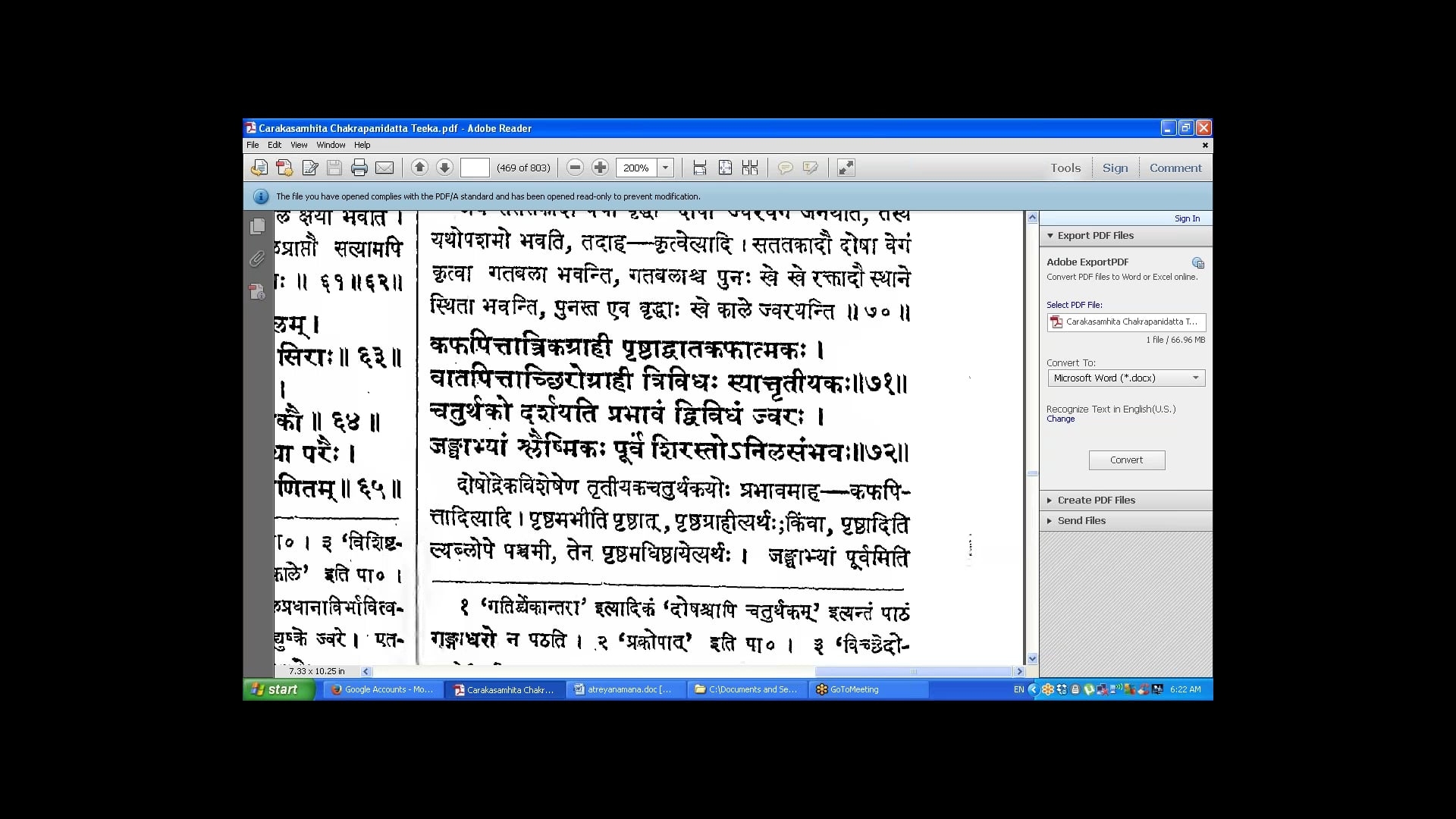Click the page number input field

(475, 168)
